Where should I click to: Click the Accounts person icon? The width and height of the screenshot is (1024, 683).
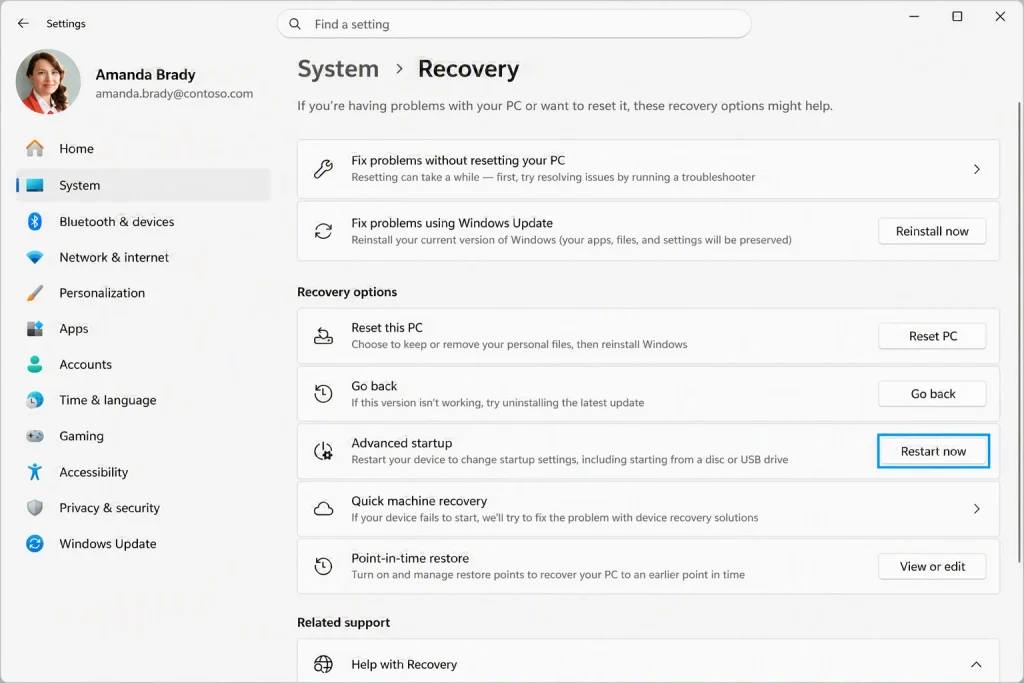(35, 364)
